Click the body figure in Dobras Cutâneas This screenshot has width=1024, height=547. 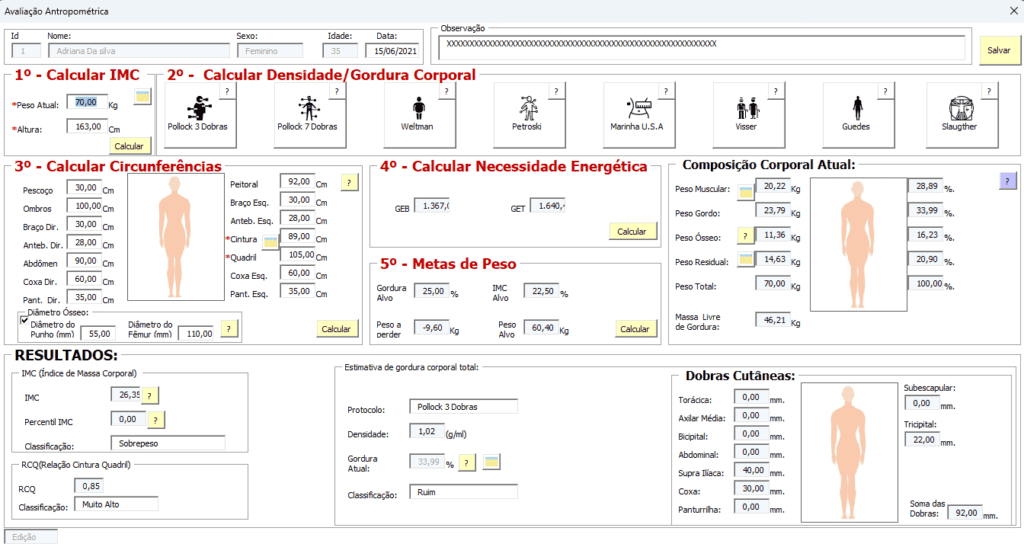point(850,452)
